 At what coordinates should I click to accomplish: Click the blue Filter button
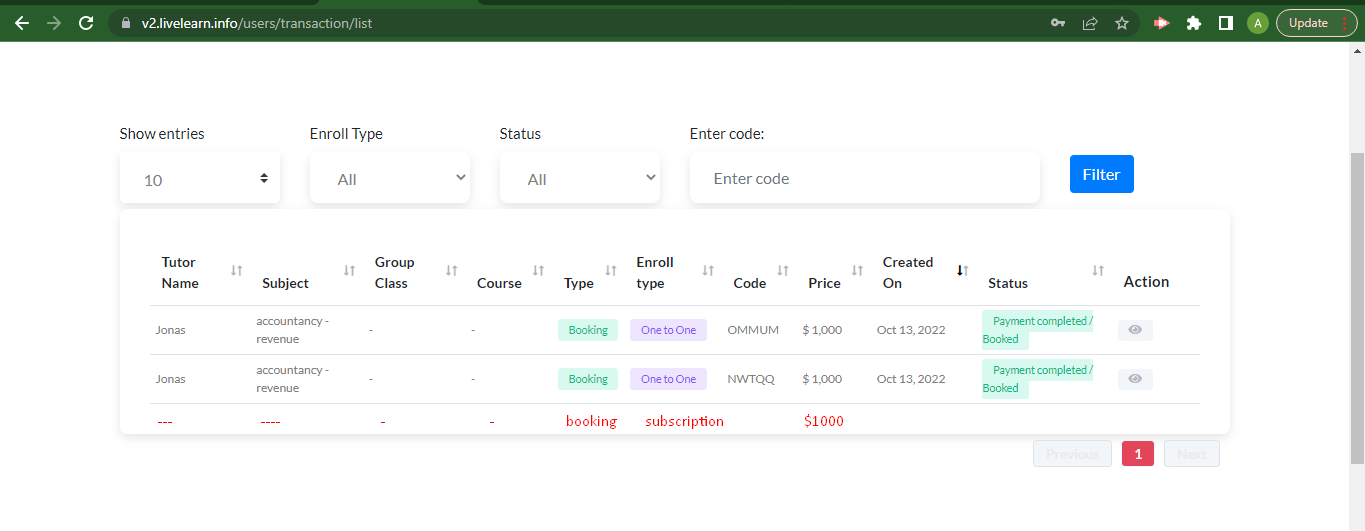(1102, 174)
